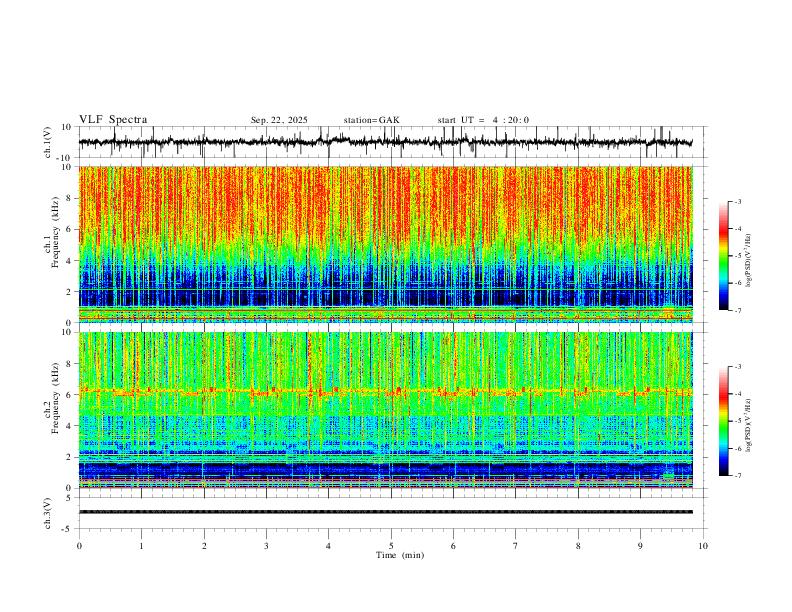Click time axis tick label "1"
This screenshot has height=612, width=792.
(x=141, y=546)
